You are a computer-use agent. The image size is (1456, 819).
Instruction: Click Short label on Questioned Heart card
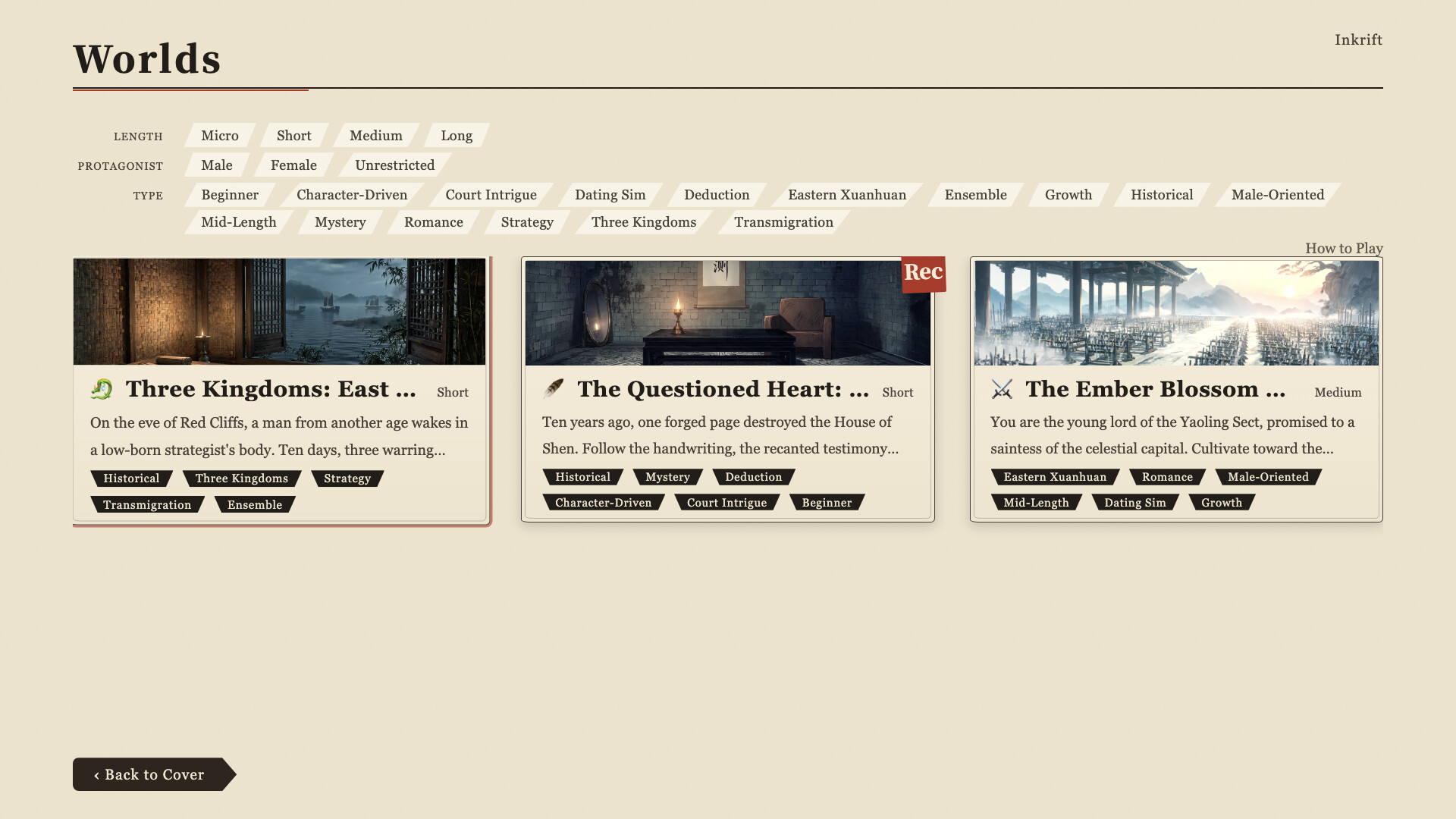point(898,393)
